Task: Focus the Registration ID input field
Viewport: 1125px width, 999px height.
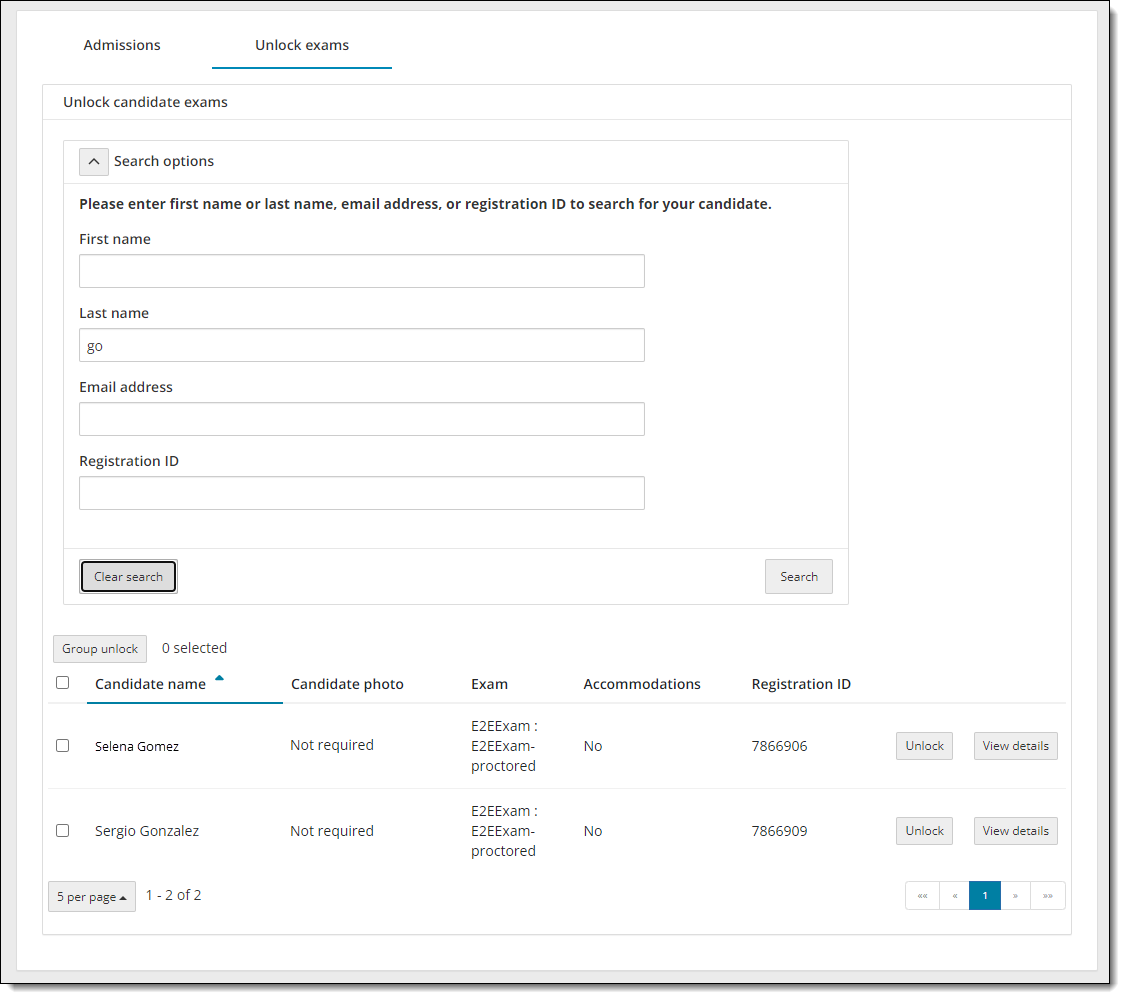Action: (x=362, y=493)
